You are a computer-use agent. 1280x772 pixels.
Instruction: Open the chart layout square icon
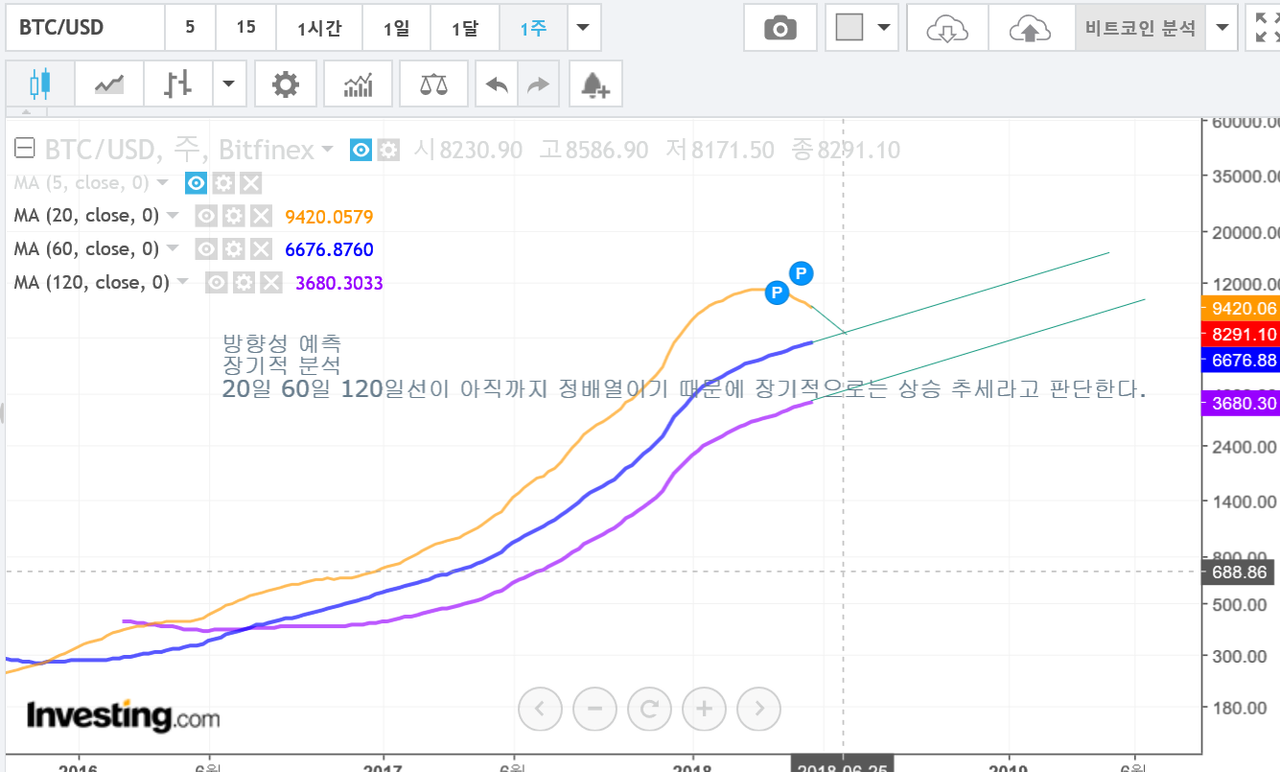point(849,28)
